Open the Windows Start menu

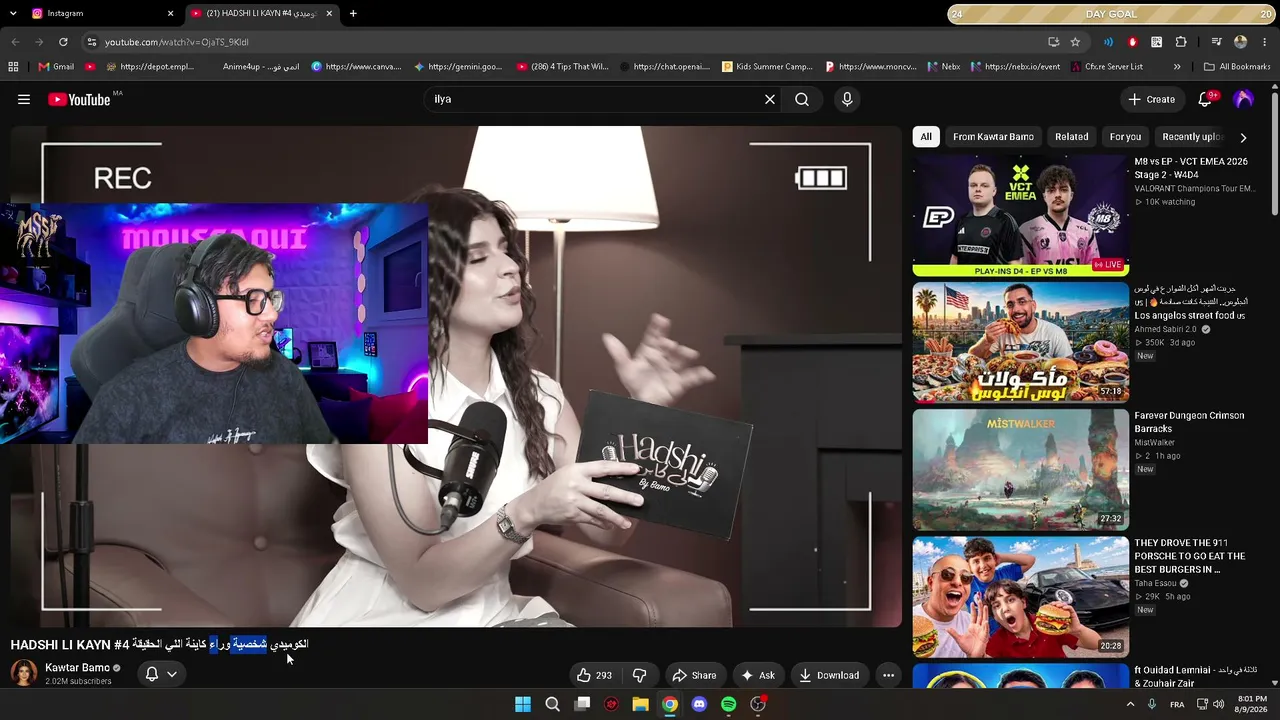click(523, 704)
